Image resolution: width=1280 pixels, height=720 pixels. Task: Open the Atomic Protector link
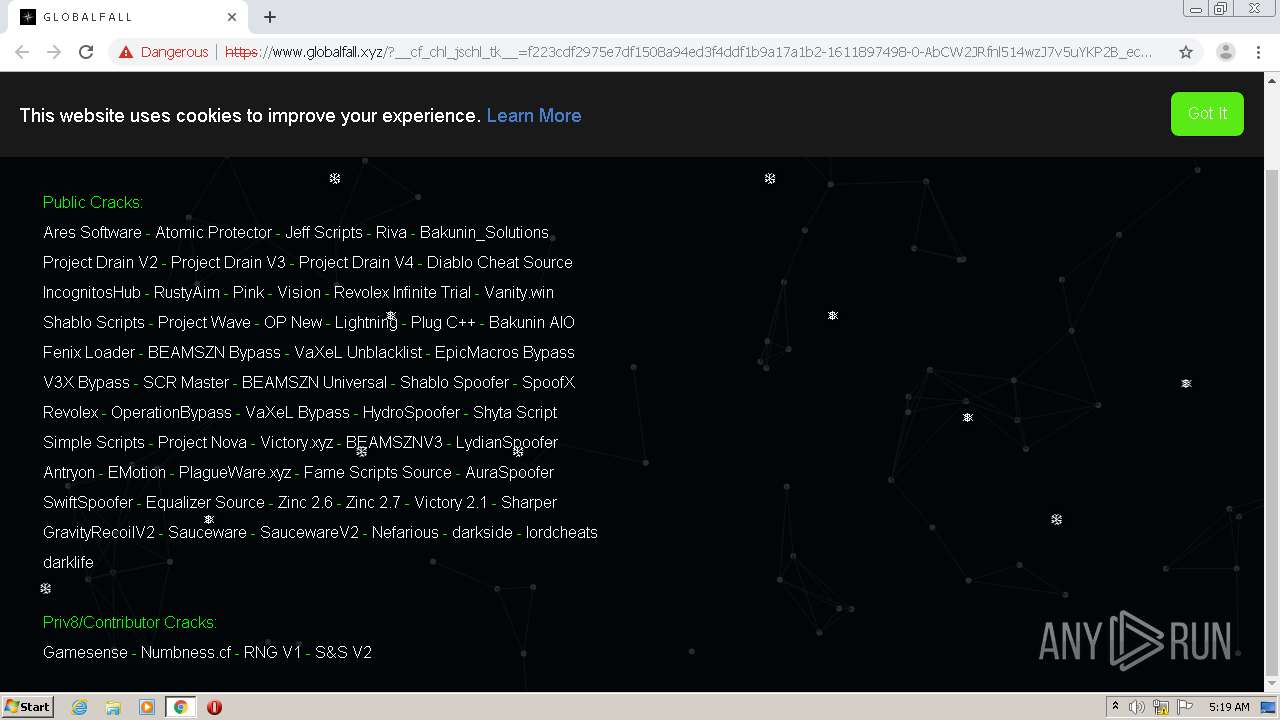tap(213, 232)
